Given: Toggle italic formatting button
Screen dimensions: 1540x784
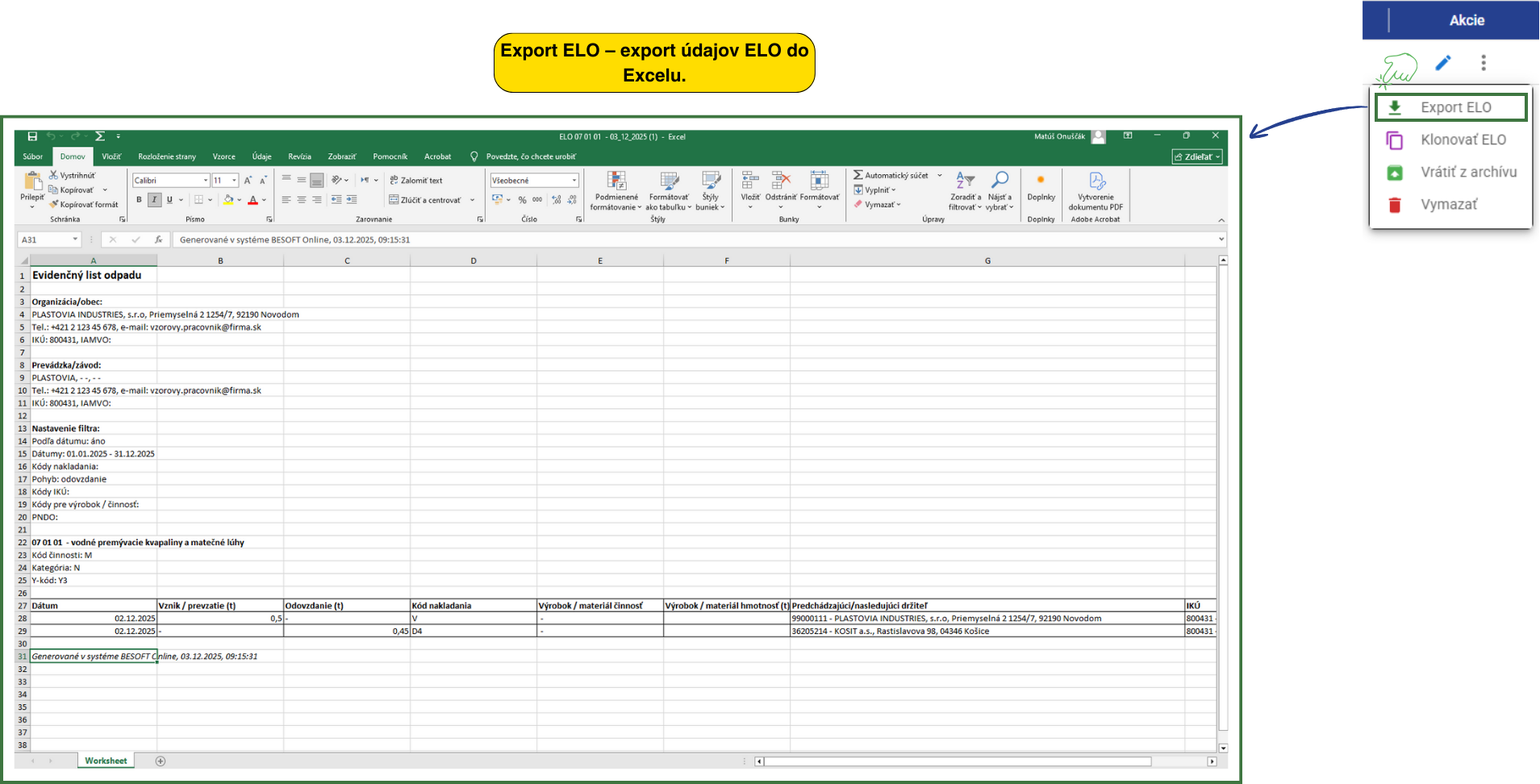Looking at the screenshot, I should (x=154, y=200).
